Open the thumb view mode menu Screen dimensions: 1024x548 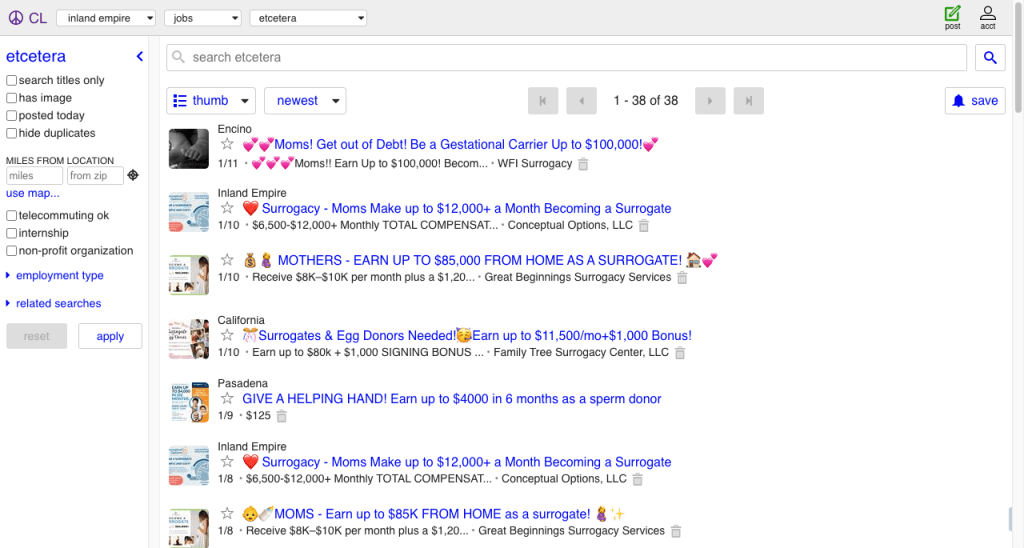click(x=210, y=101)
